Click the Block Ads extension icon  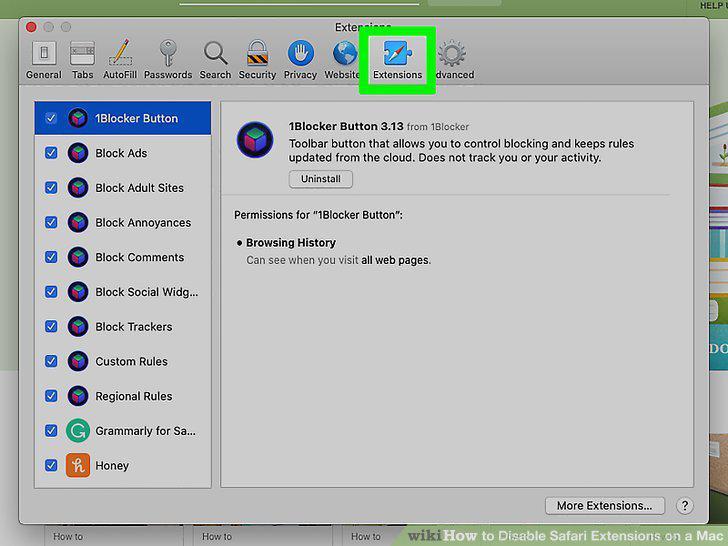pos(78,153)
